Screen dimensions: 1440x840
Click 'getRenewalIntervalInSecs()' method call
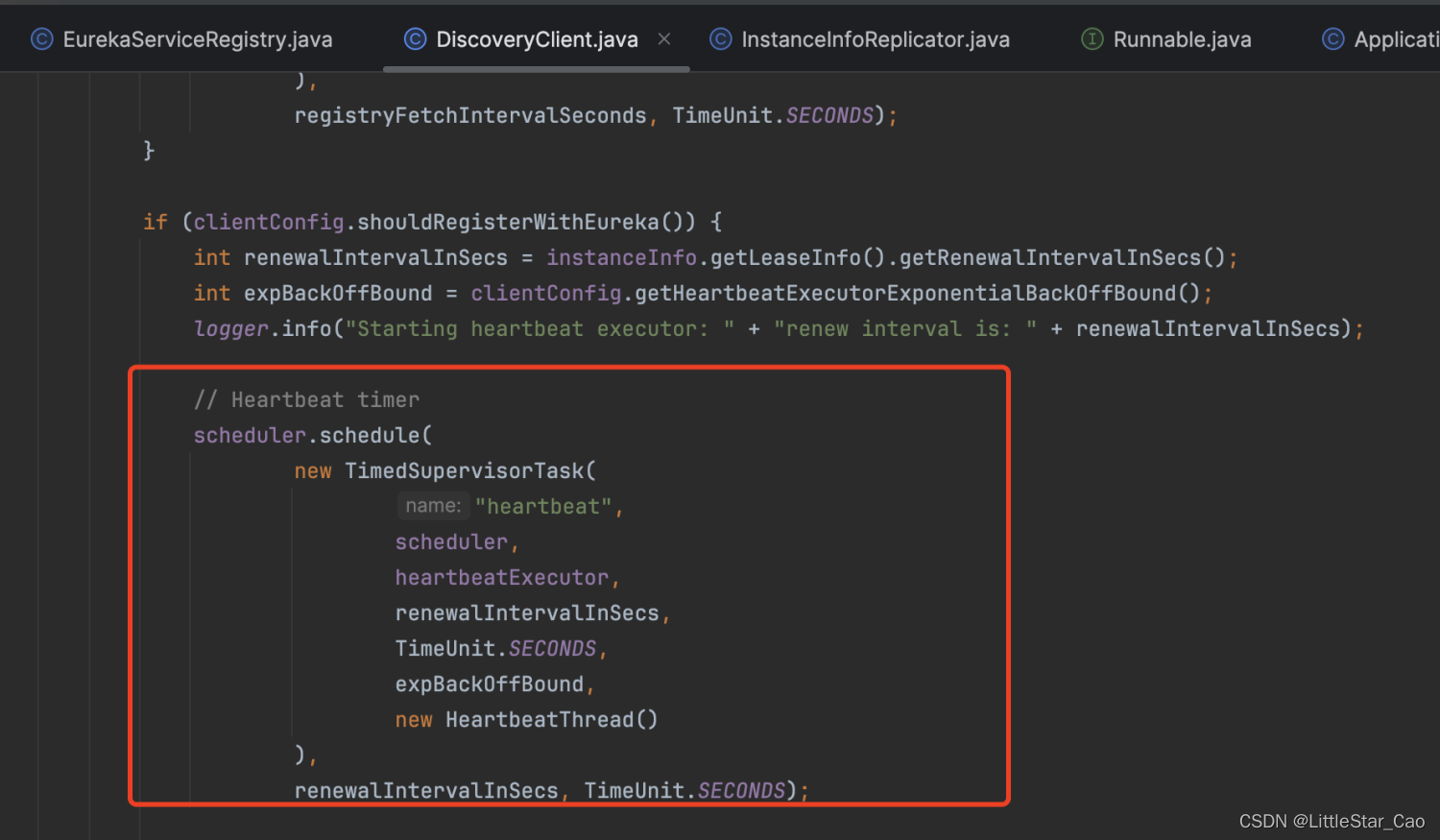tap(1062, 257)
